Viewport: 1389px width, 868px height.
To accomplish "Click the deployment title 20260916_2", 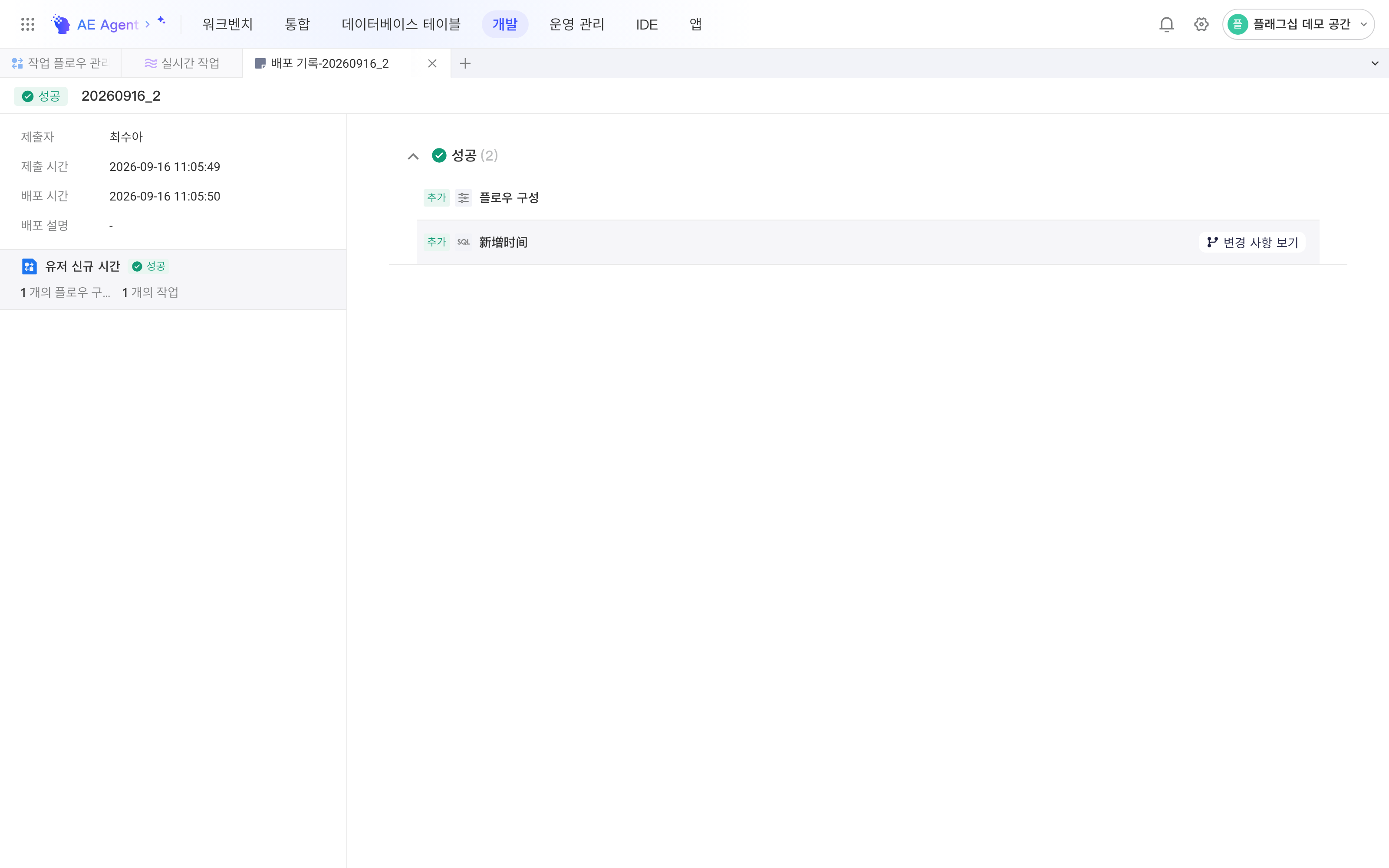I will (121, 96).
